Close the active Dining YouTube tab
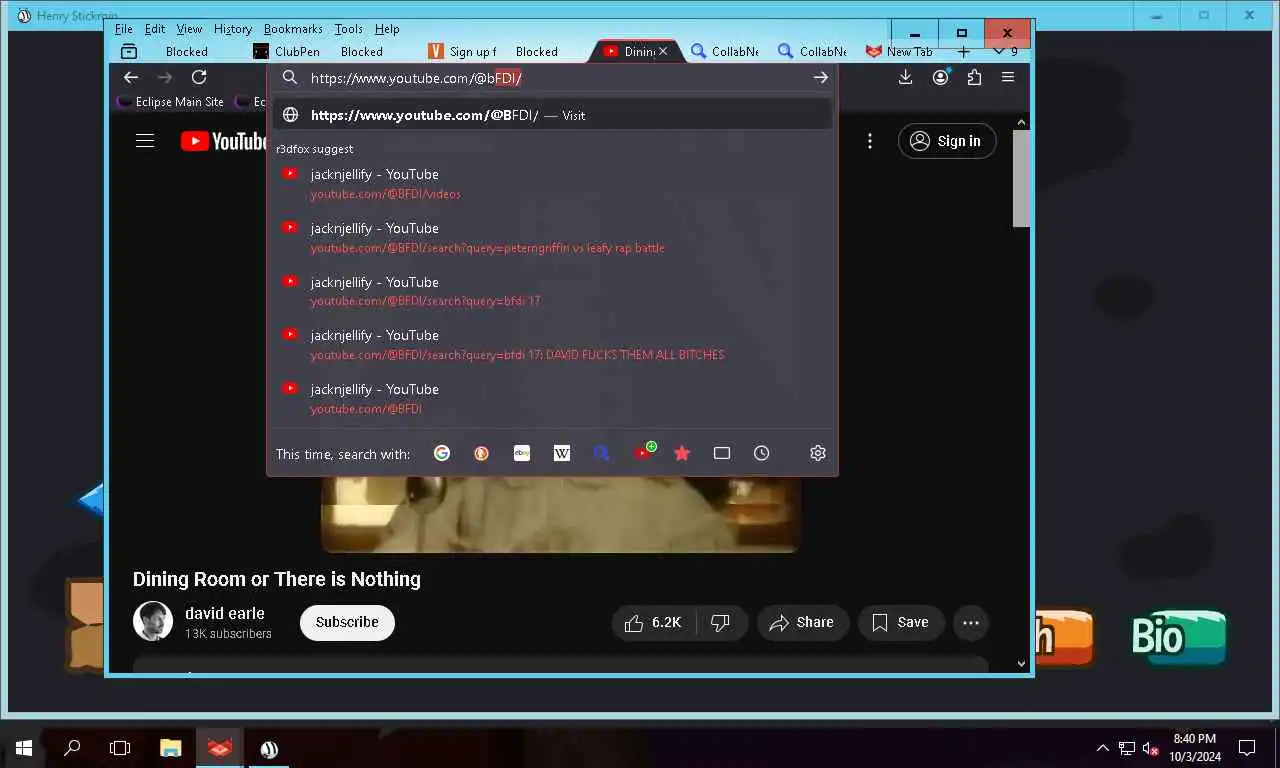The height and width of the screenshot is (768, 1280). coord(662,51)
